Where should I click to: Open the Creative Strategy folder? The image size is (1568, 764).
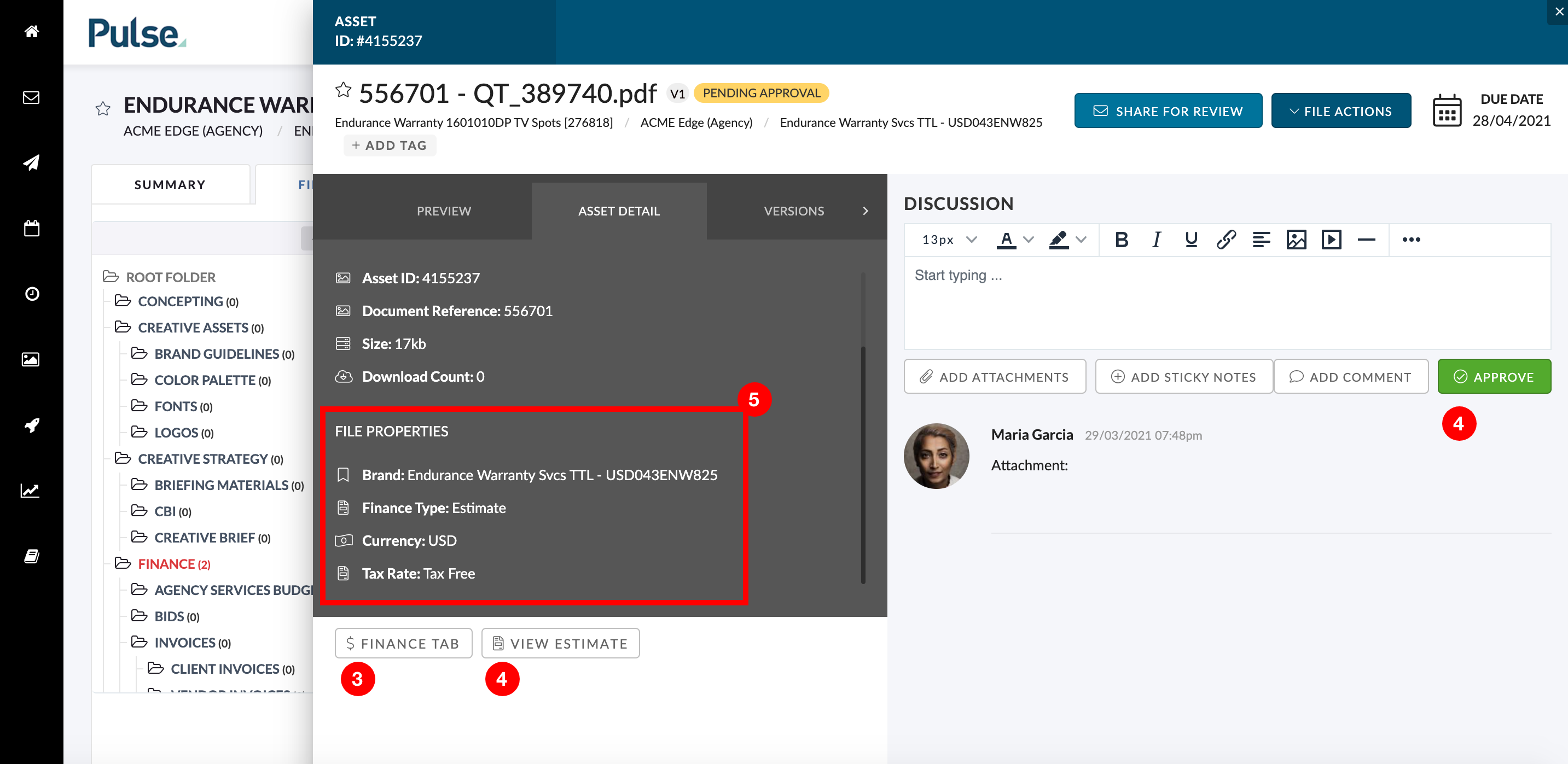(x=200, y=459)
